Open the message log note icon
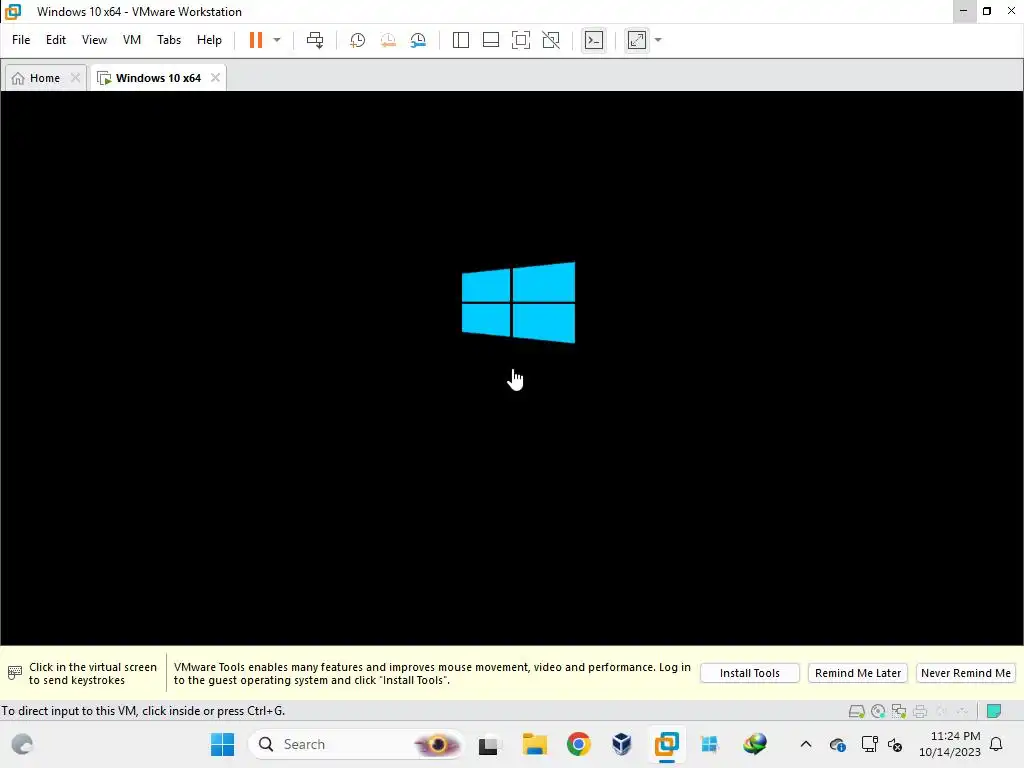Screen dimensions: 1024x768 tap(994, 711)
